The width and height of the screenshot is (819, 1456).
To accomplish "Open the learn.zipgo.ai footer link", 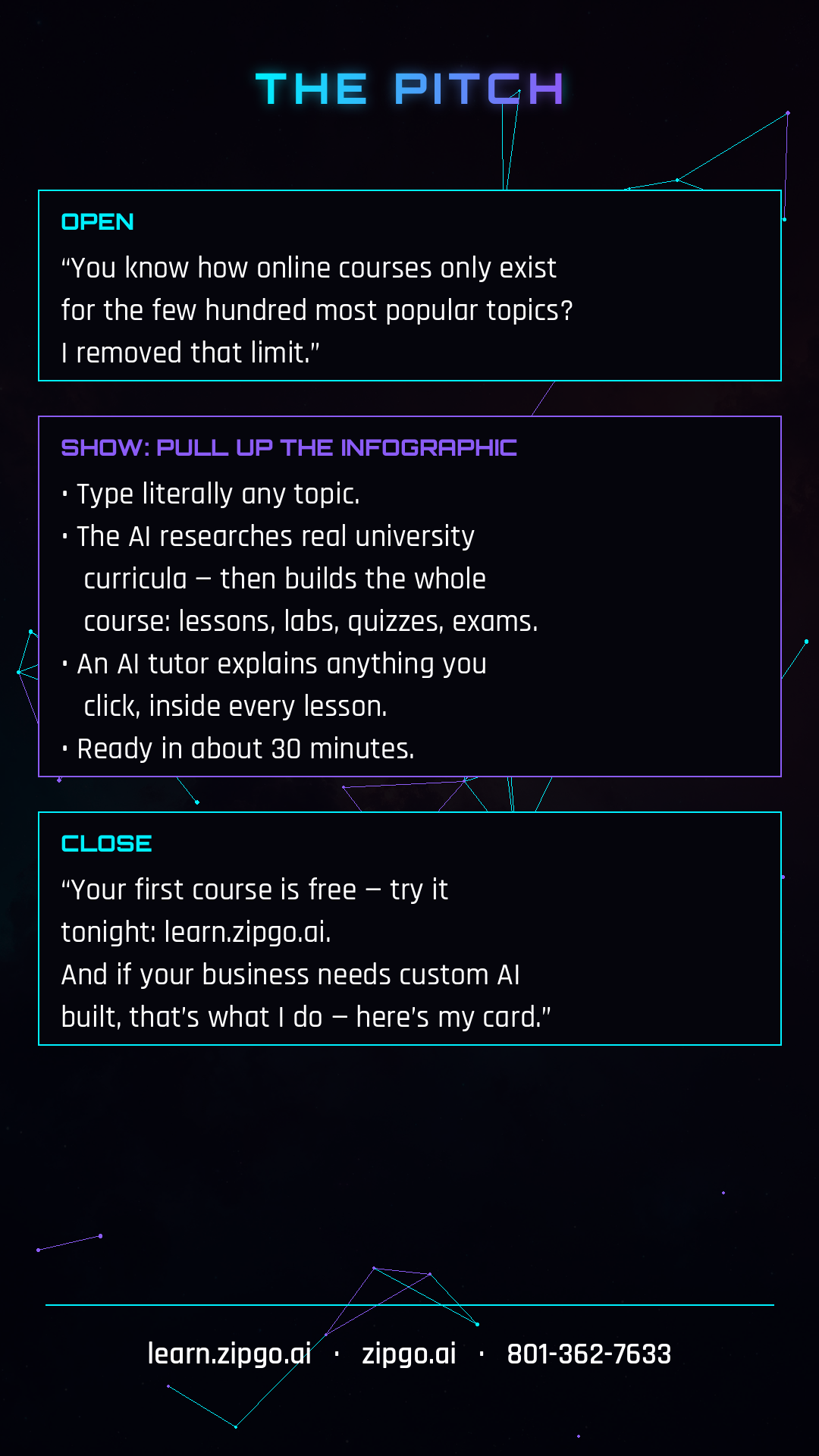I will coord(229,1354).
